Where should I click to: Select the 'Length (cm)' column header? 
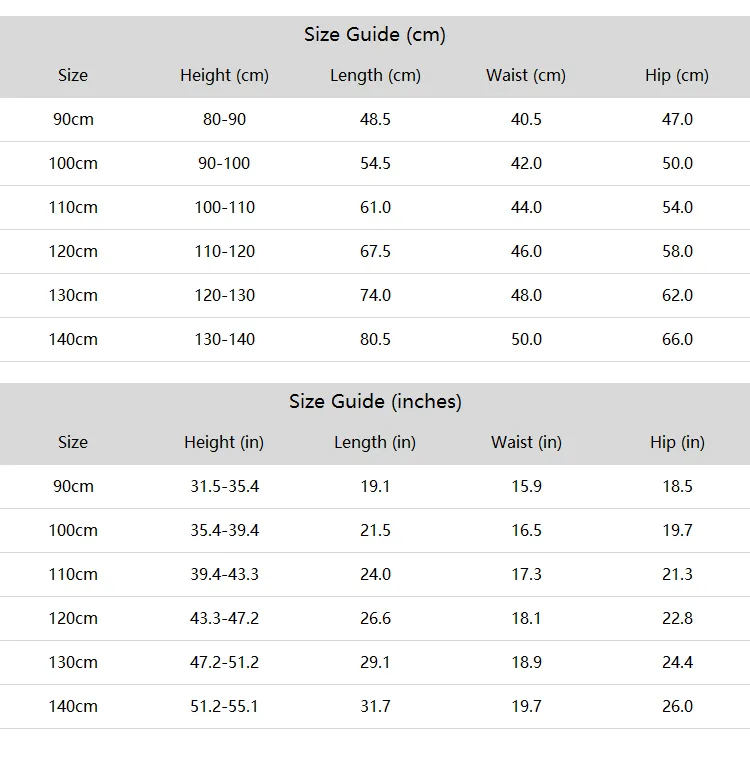pyautogui.click(x=375, y=75)
